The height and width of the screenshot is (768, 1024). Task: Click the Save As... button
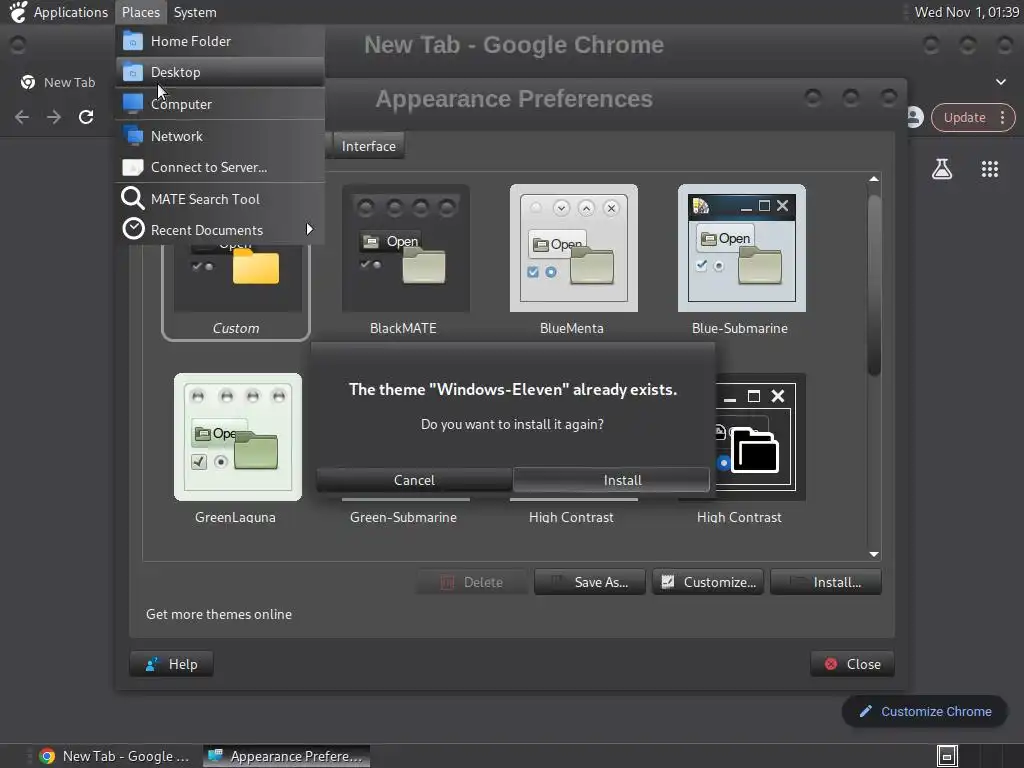coord(590,582)
